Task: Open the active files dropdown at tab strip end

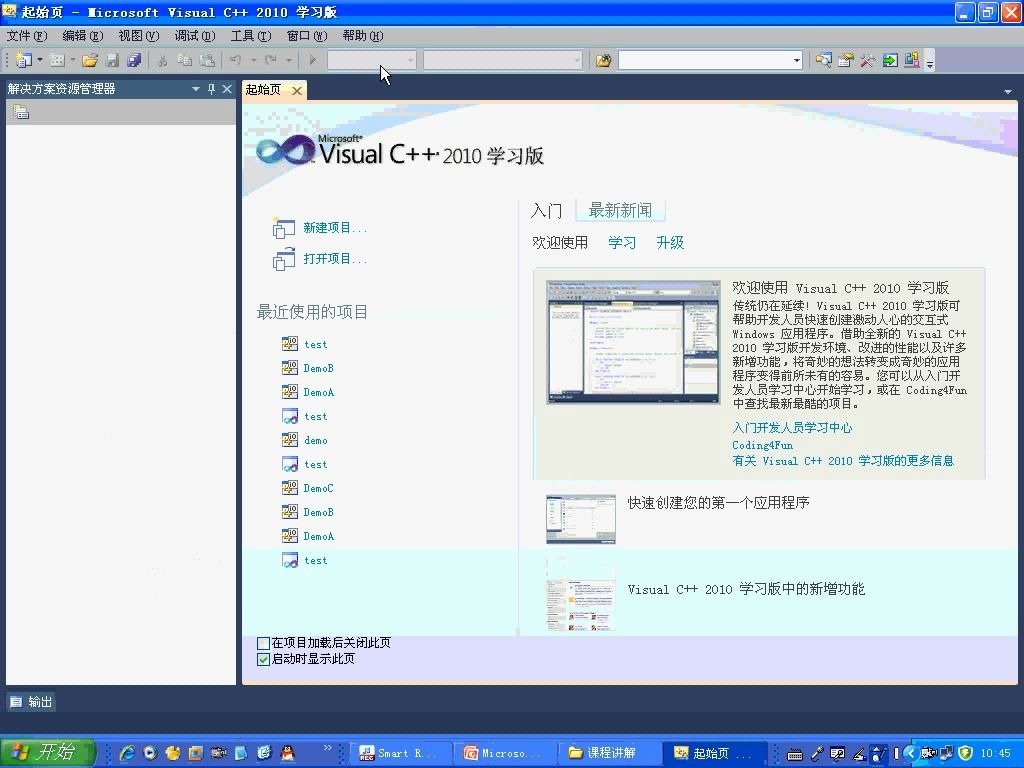Action: click(x=1008, y=92)
